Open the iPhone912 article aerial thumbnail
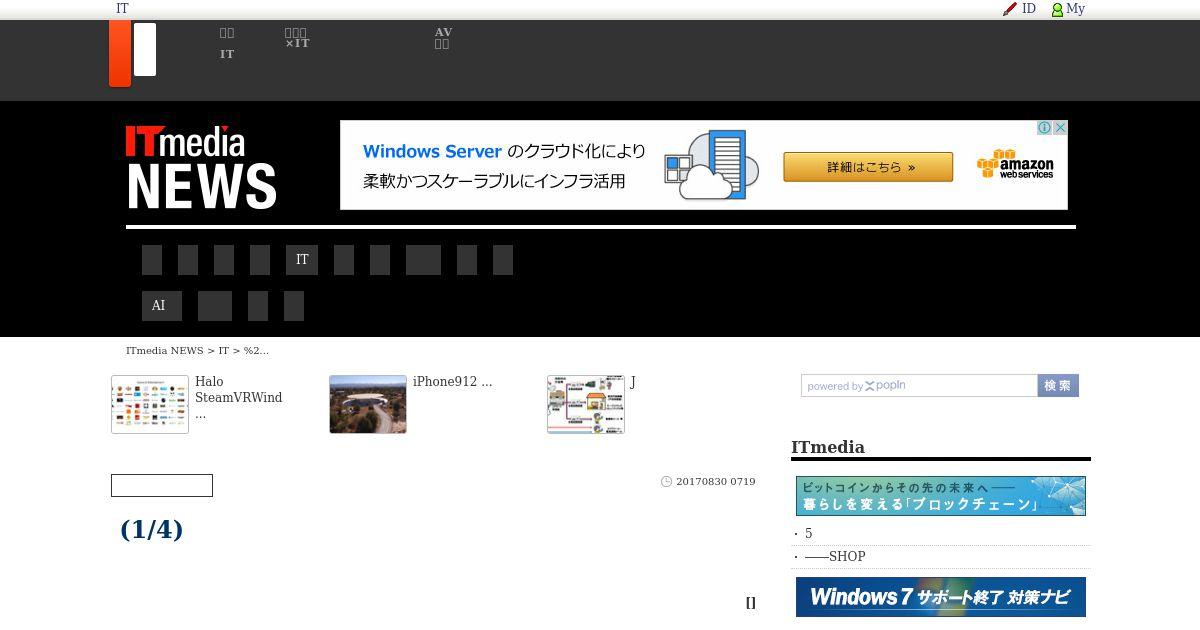This screenshot has width=1200, height=630. point(368,404)
